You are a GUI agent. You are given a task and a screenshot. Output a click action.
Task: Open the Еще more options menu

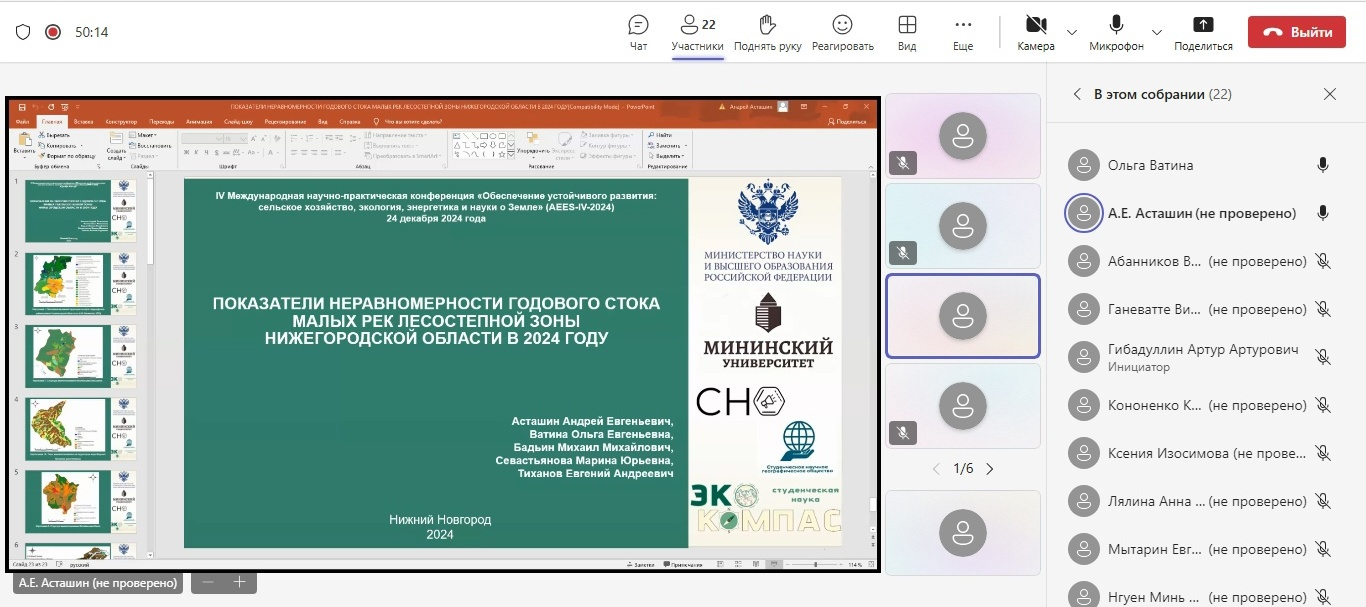(963, 25)
